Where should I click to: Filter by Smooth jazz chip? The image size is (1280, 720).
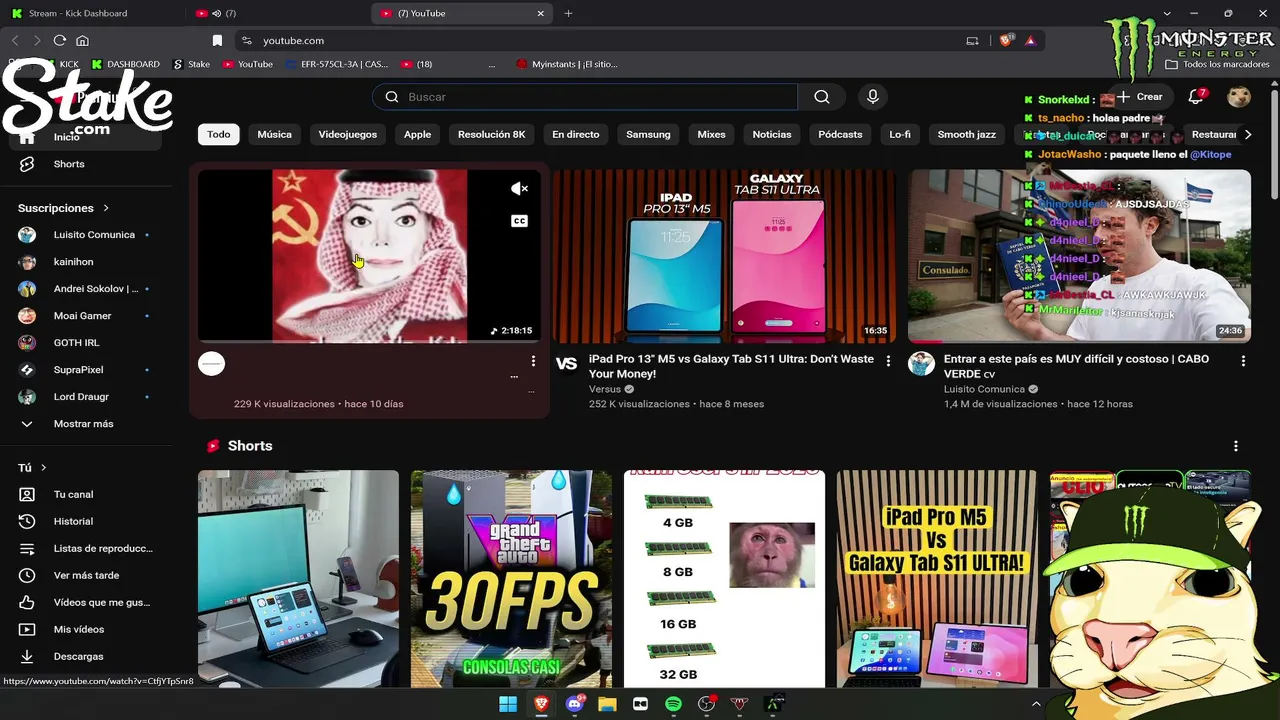[966, 134]
